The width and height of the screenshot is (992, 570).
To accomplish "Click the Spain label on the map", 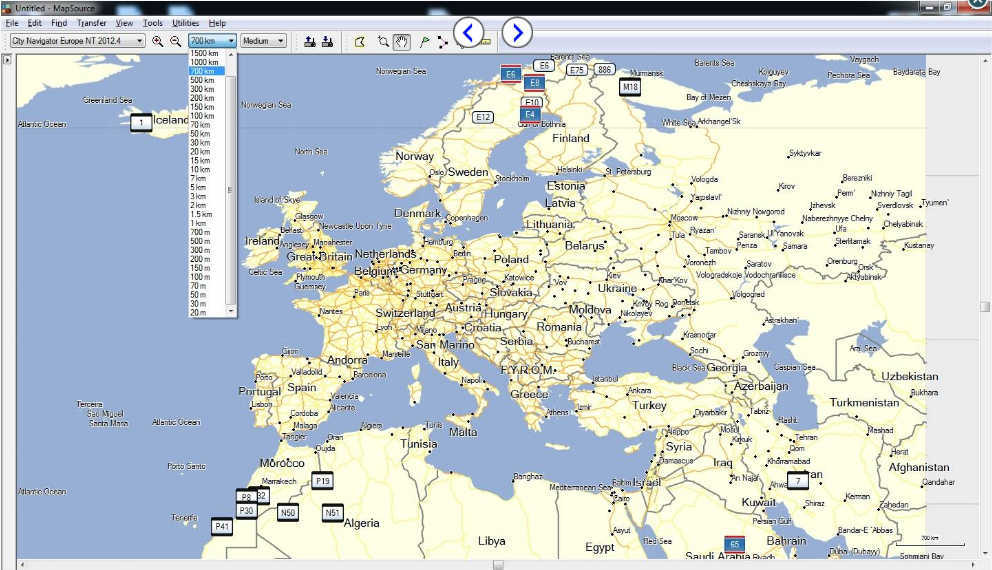I will (x=302, y=387).
